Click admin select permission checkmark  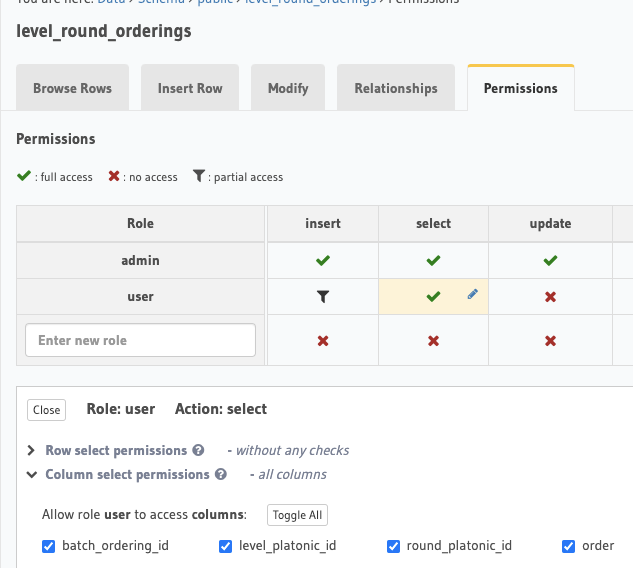pos(433,261)
